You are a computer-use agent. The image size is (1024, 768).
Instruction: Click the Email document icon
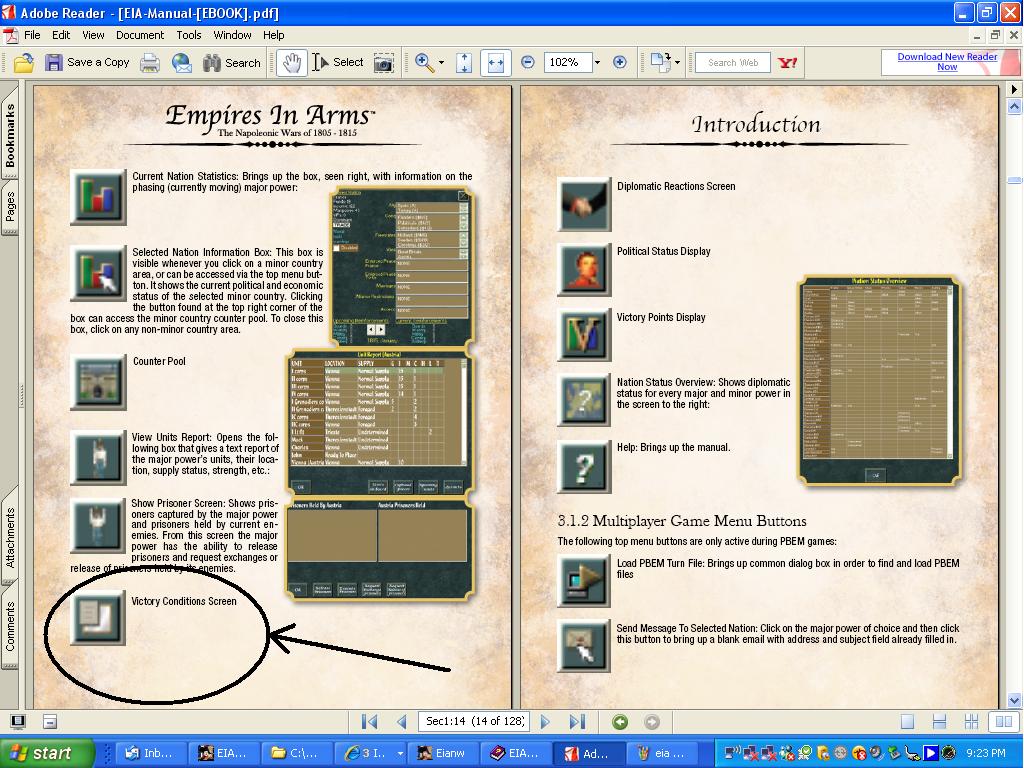click(x=182, y=63)
